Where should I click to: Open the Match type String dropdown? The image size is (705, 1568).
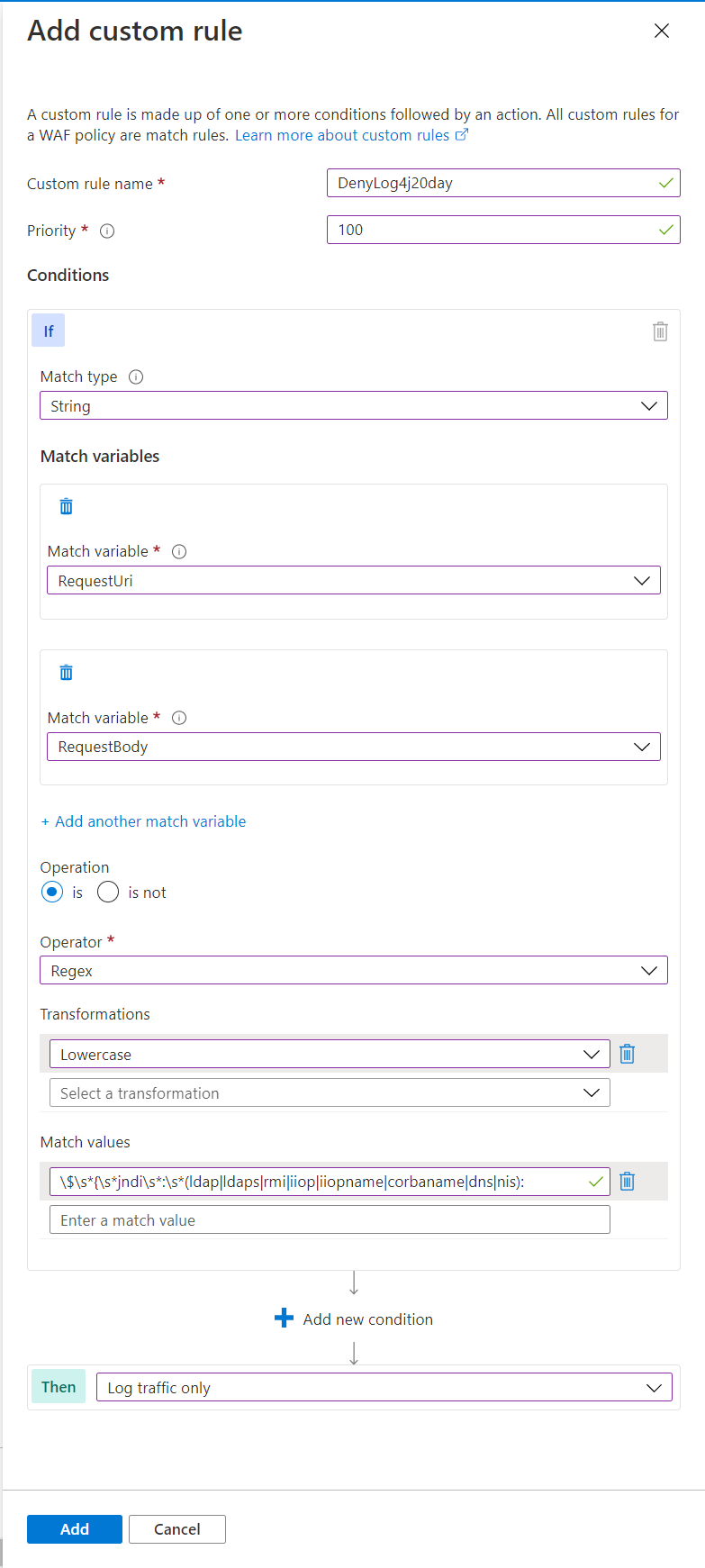click(354, 406)
